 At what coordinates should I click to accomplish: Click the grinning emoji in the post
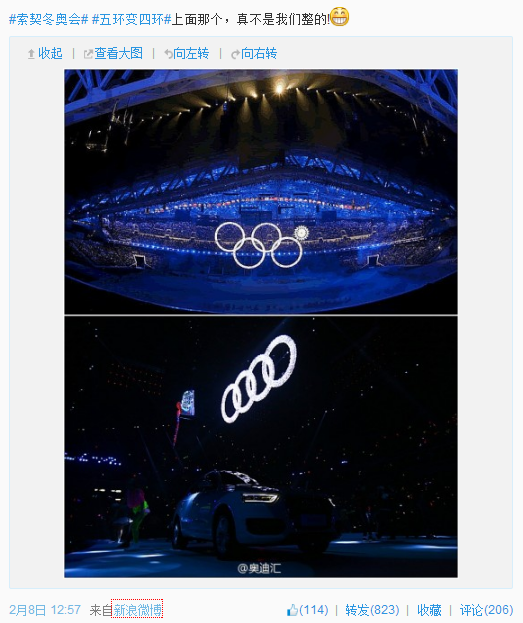pyautogui.click(x=339, y=17)
